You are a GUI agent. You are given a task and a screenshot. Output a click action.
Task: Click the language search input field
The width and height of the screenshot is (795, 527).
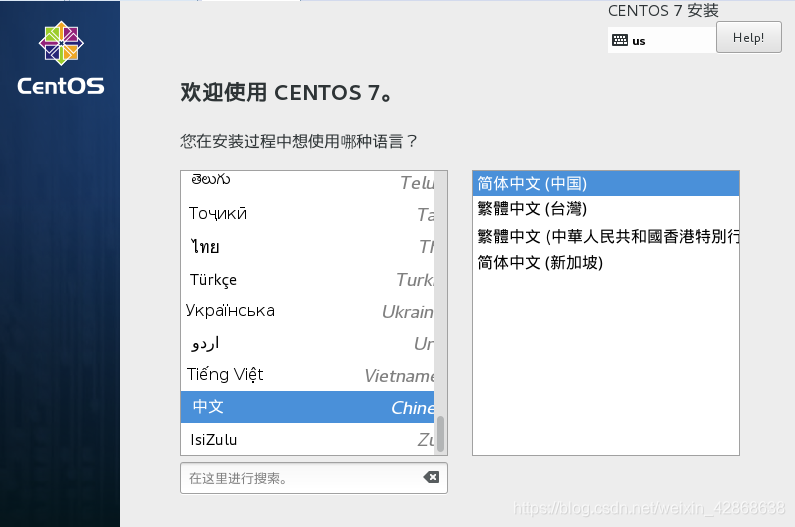click(313, 478)
